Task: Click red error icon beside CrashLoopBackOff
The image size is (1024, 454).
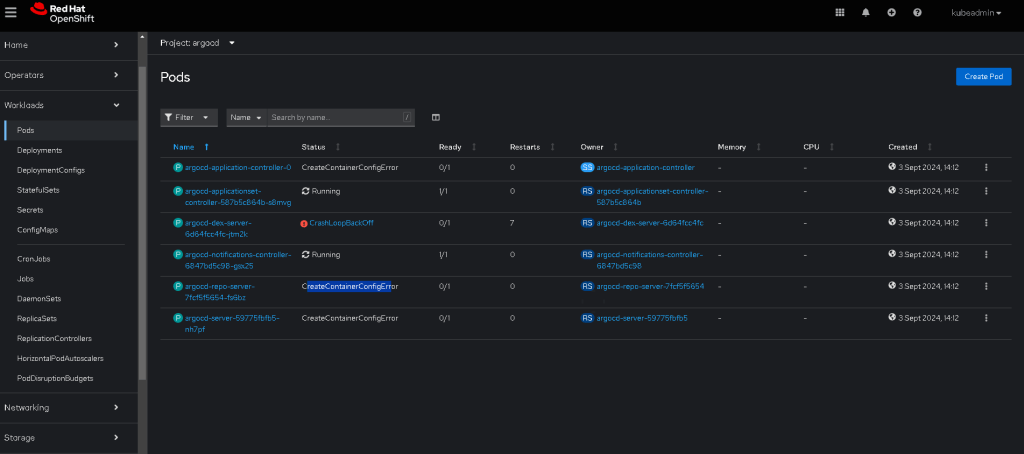Action: pyautogui.click(x=304, y=223)
